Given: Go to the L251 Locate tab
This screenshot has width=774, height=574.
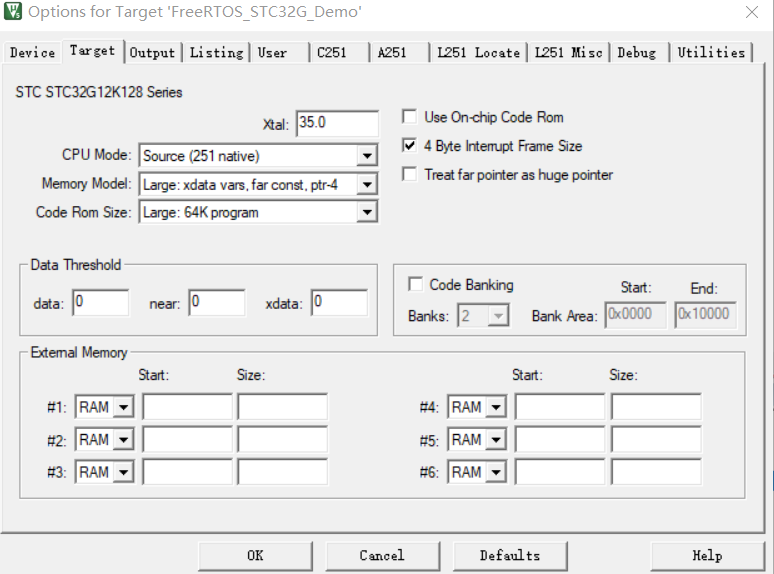Looking at the screenshot, I should 478,53.
